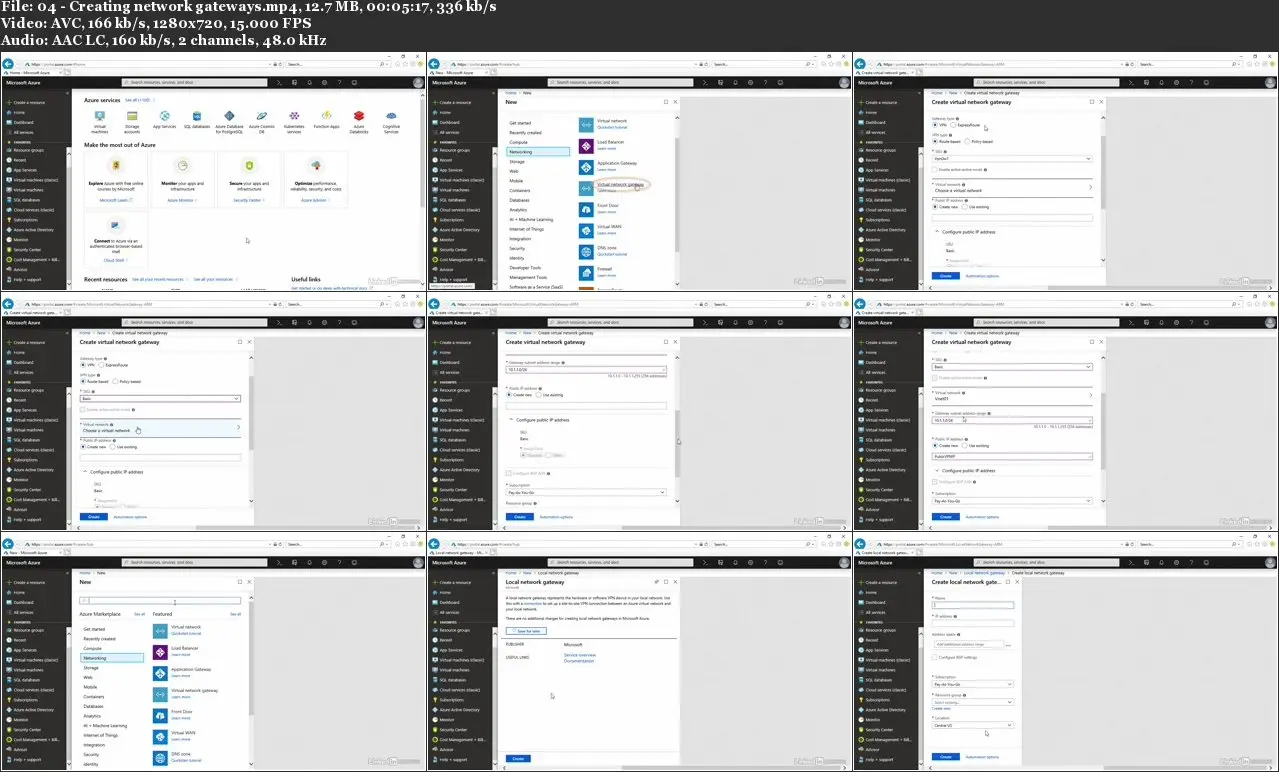The height and width of the screenshot is (772, 1279).
Task: Open App Services icon under Azure services heading
Action: click(164, 116)
